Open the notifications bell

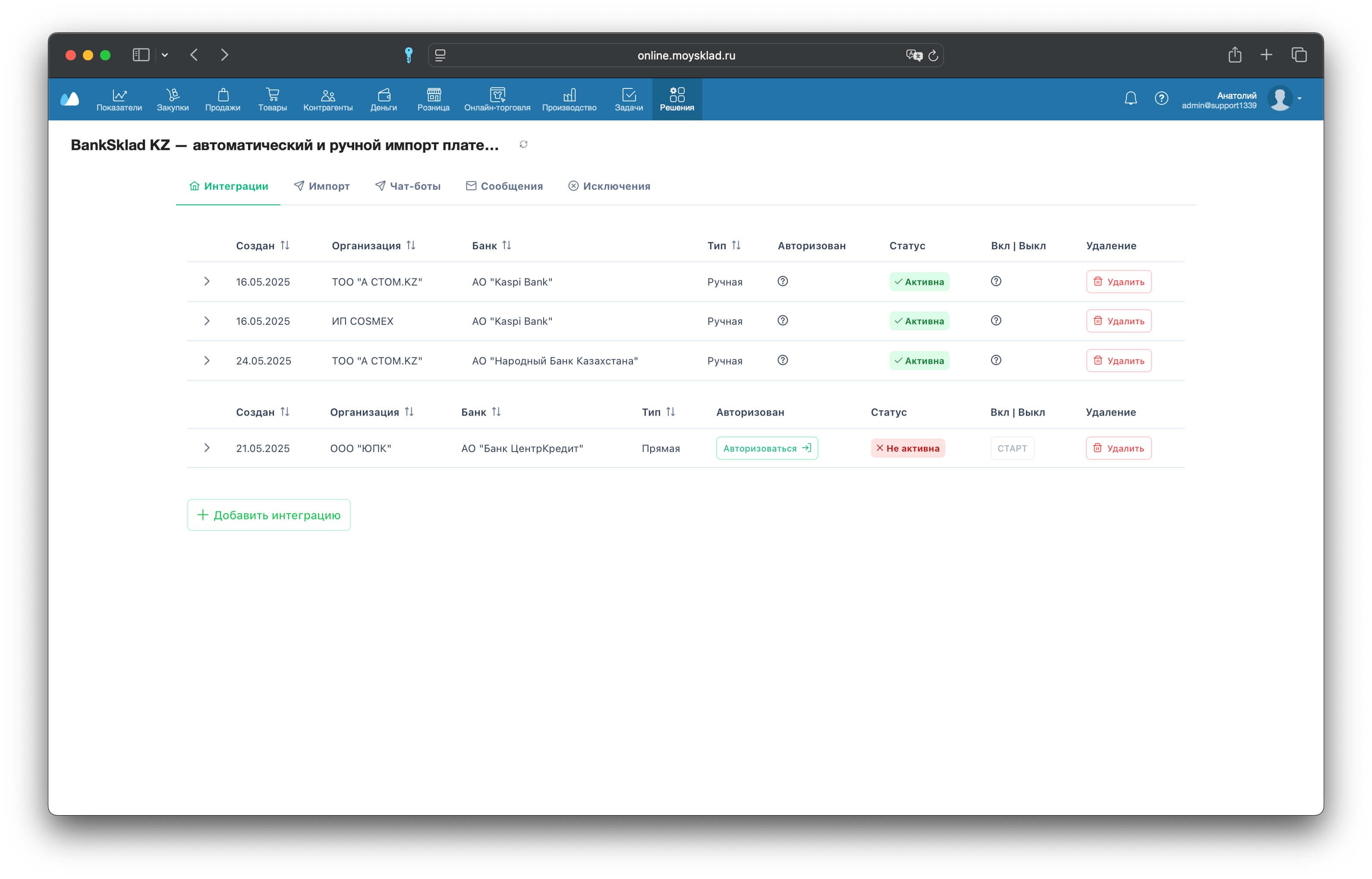pos(1130,98)
